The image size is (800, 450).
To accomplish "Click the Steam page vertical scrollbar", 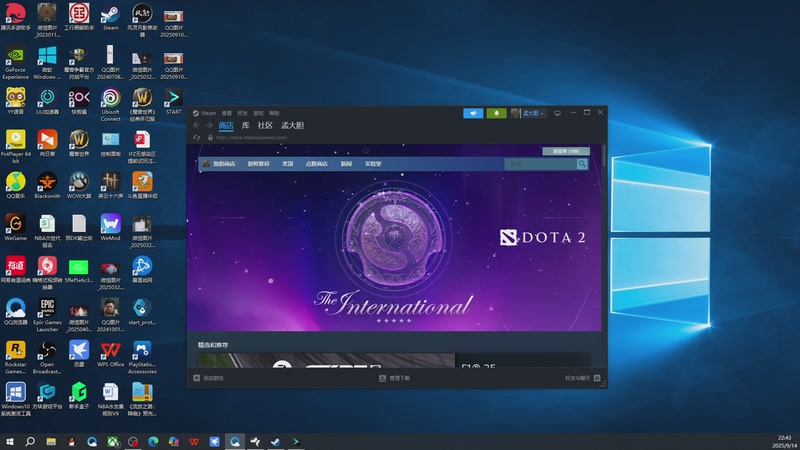I will click(x=604, y=156).
